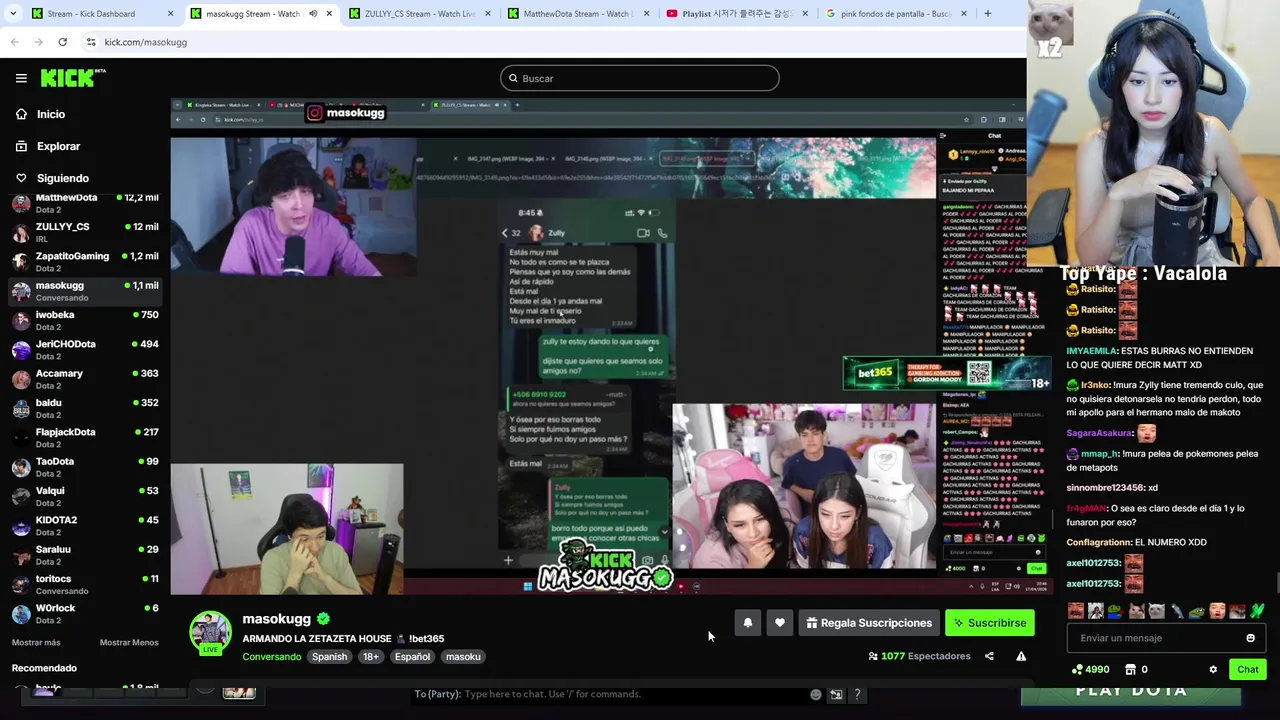Focus the Buscar search box
Screen dimensions: 1280x720
coord(640,78)
